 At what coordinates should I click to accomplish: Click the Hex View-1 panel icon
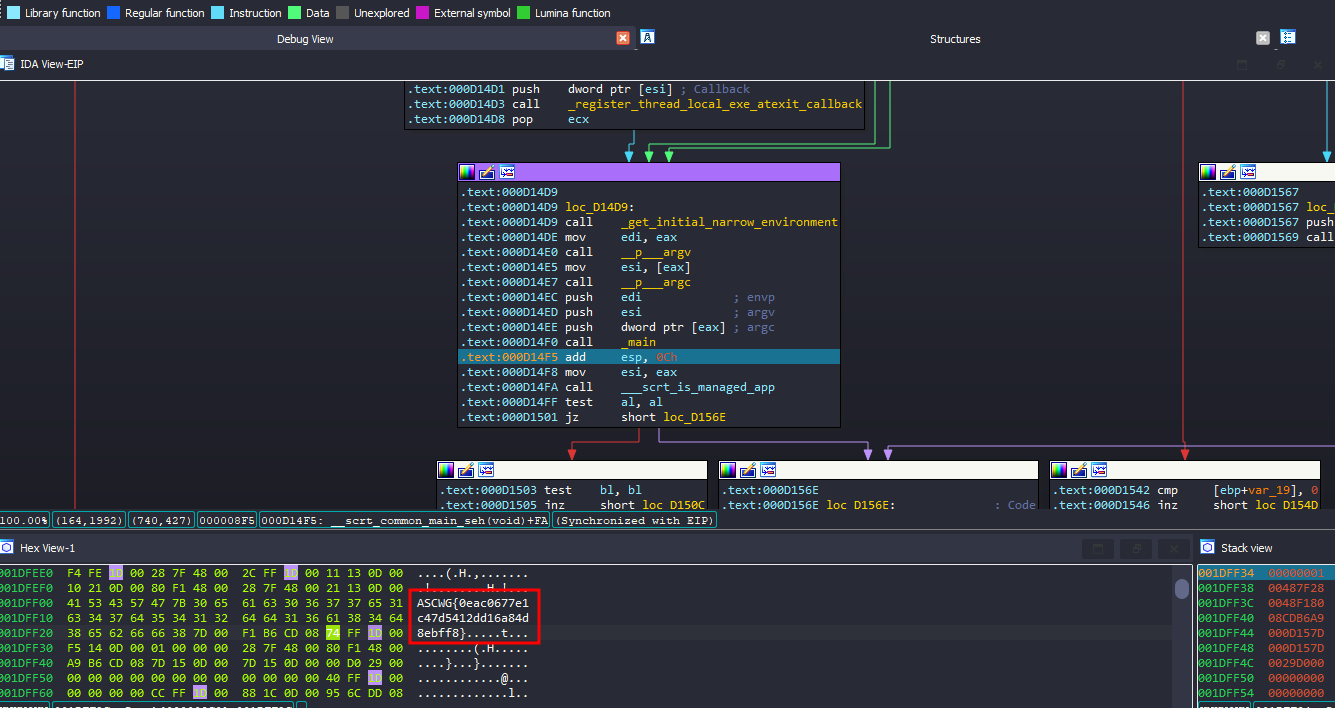(x=7, y=547)
